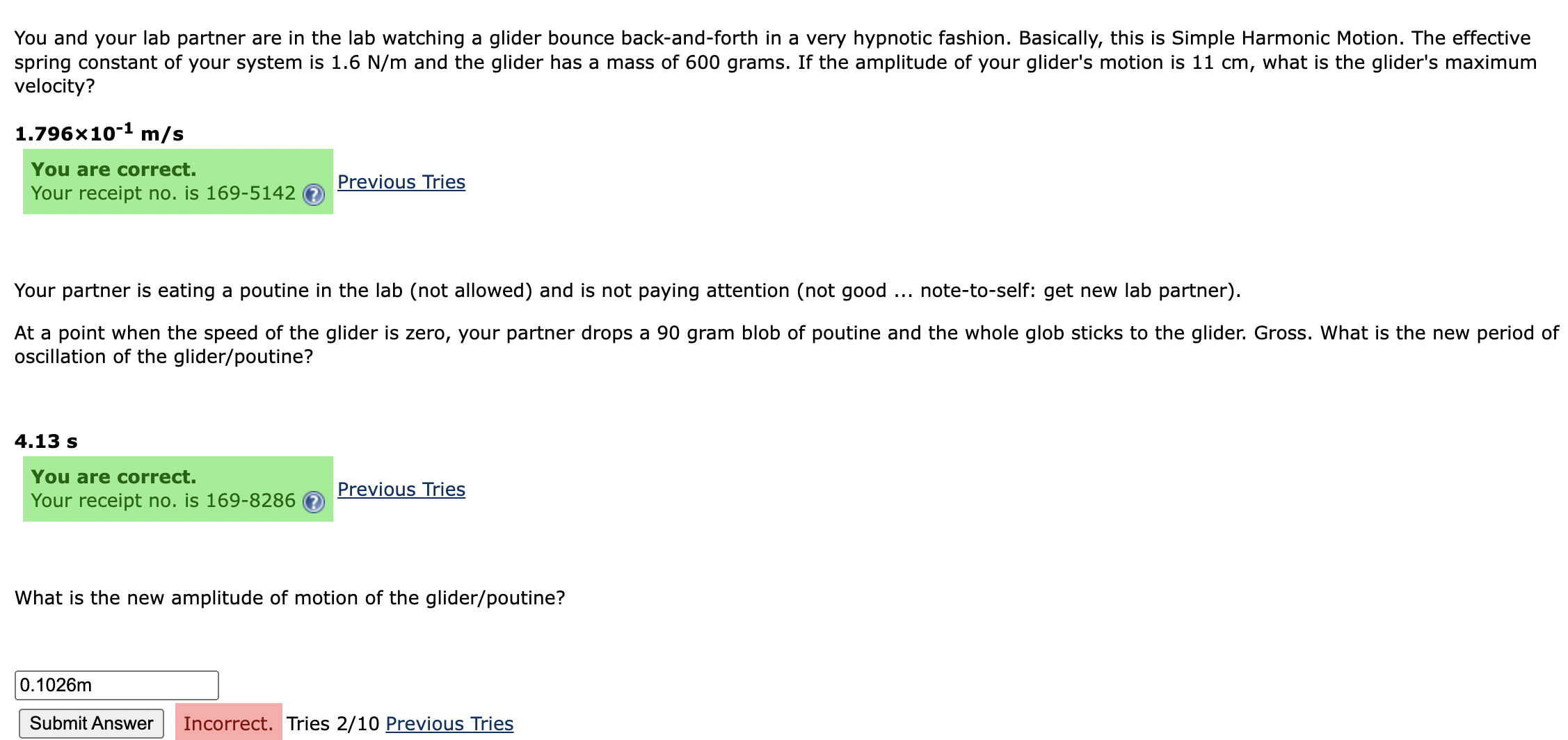Select the text 0.1026m in the answer box
This screenshot has height=740, width=1568.
(54, 684)
